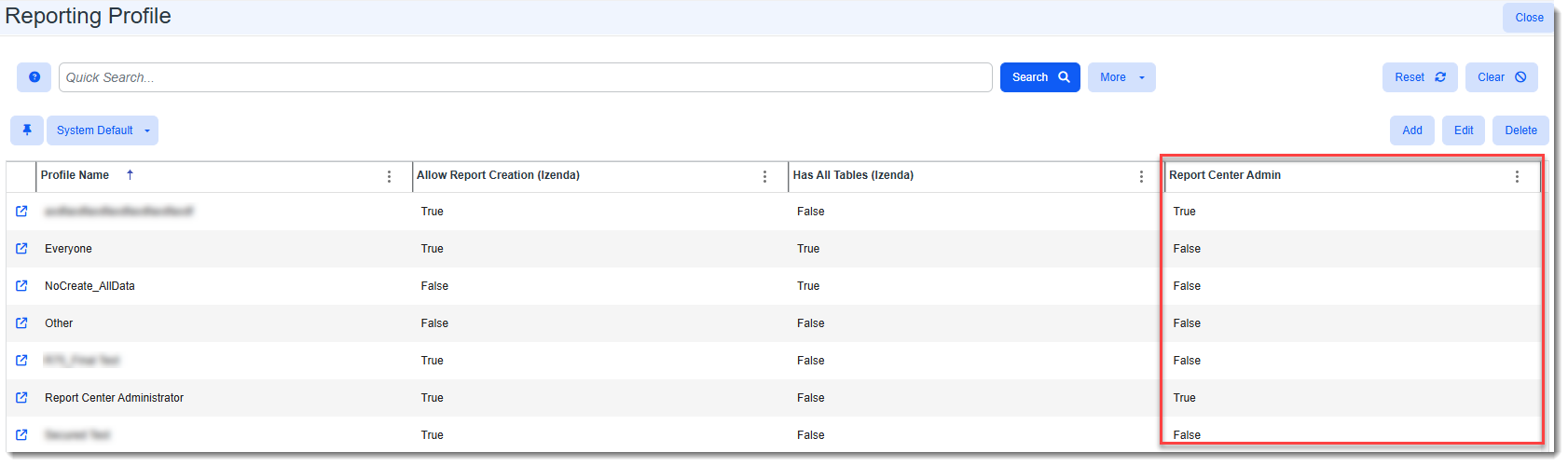Image resolution: width=1568 pixels, height=466 pixels.
Task: Click the pin icon beside System Default
Action: 27,130
